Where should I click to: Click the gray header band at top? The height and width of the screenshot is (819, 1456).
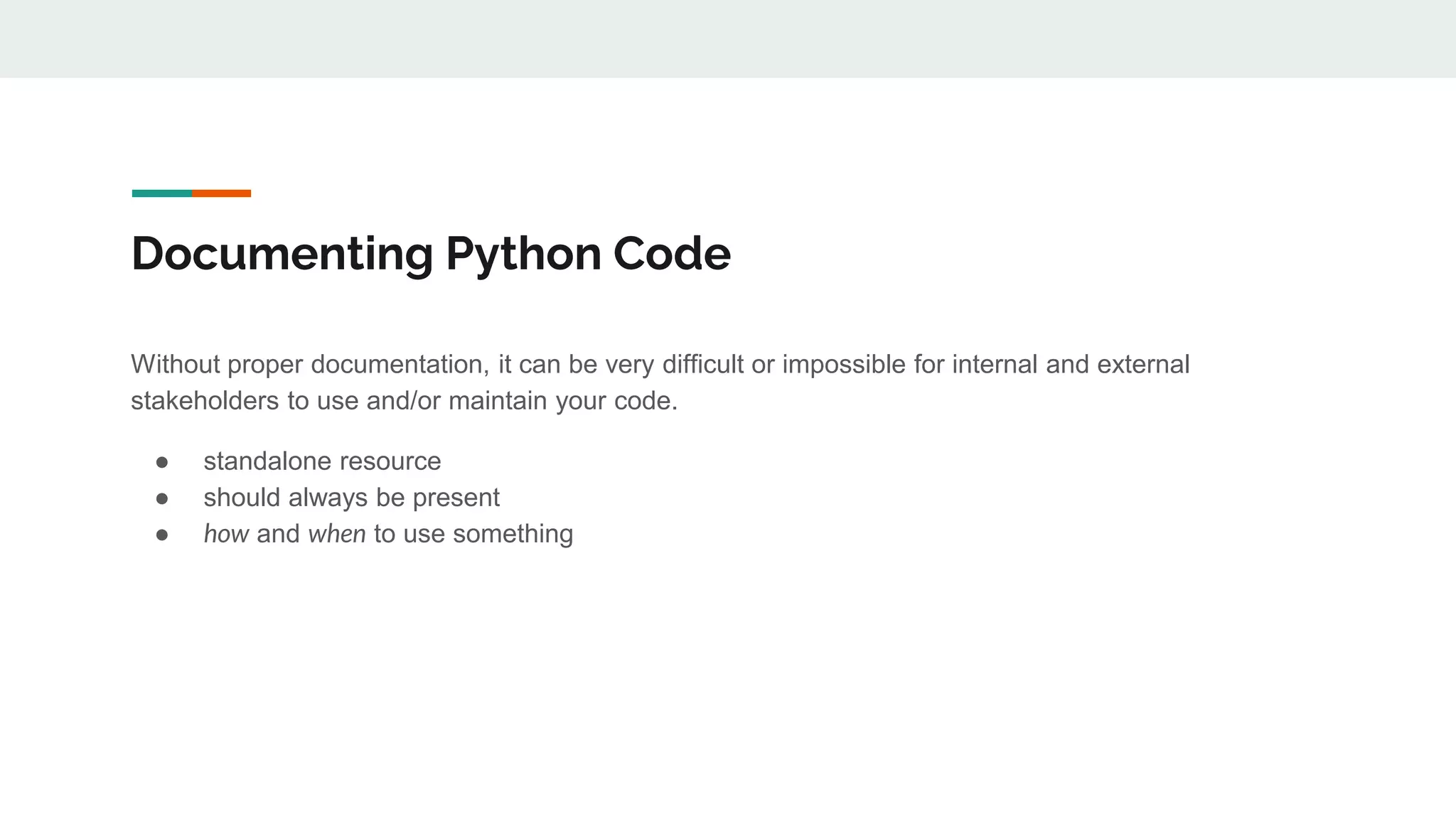tap(728, 38)
